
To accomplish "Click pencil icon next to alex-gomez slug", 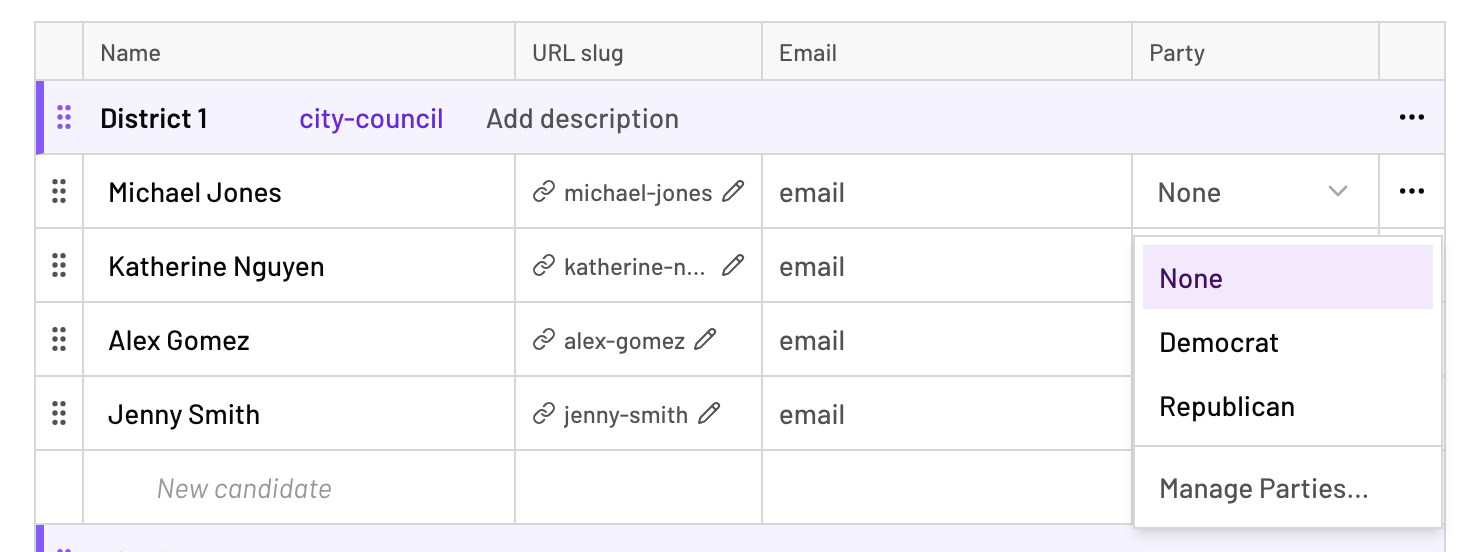I will [x=706, y=339].
